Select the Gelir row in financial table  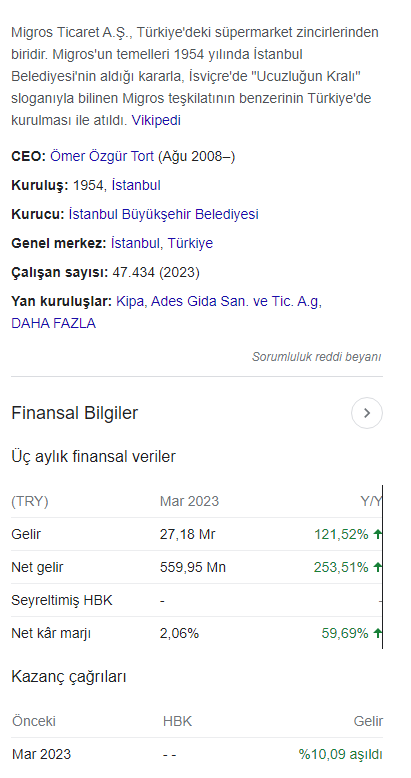(x=197, y=534)
